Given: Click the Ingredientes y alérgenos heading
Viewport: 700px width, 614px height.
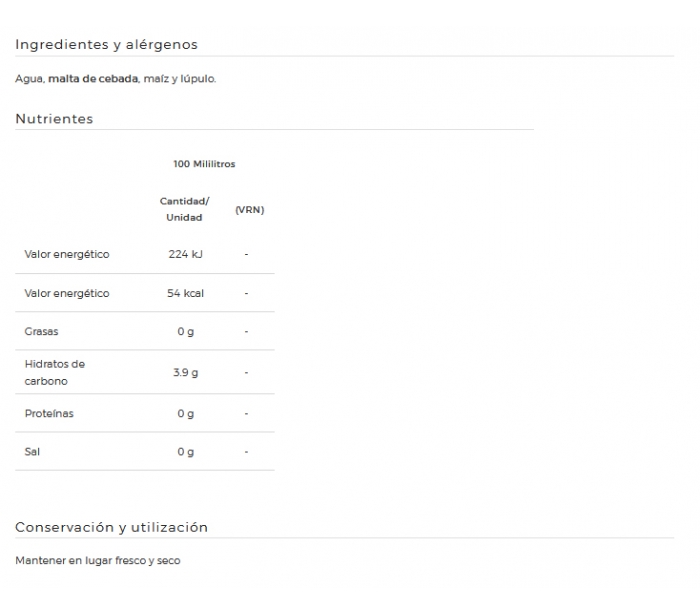Looking at the screenshot, I should pos(106,45).
